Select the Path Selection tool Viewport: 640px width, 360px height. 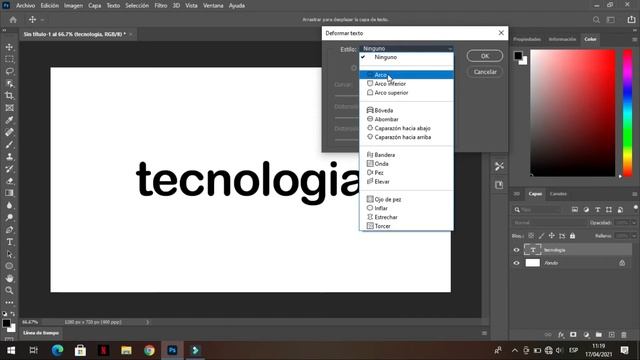[9, 254]
